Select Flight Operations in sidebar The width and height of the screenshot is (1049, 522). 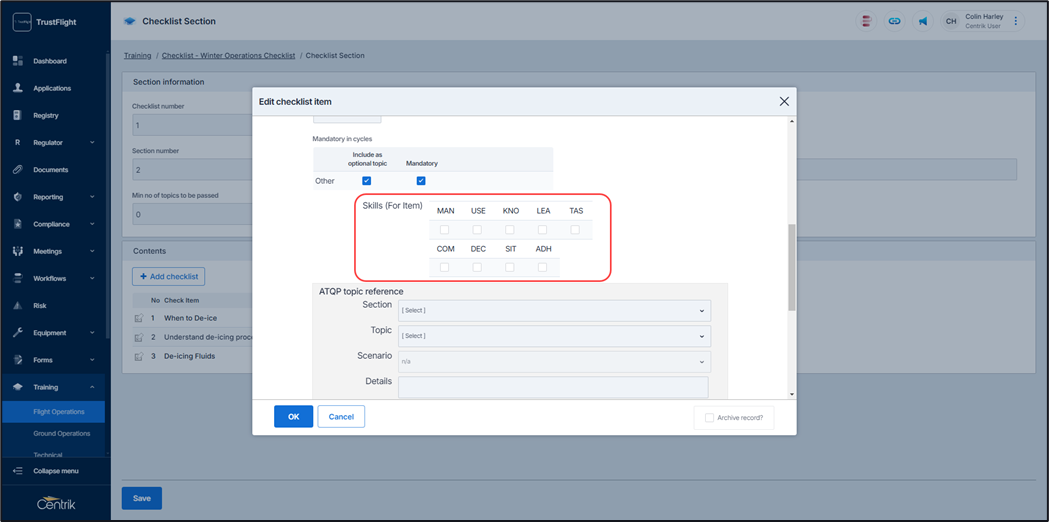click(58, 411)
